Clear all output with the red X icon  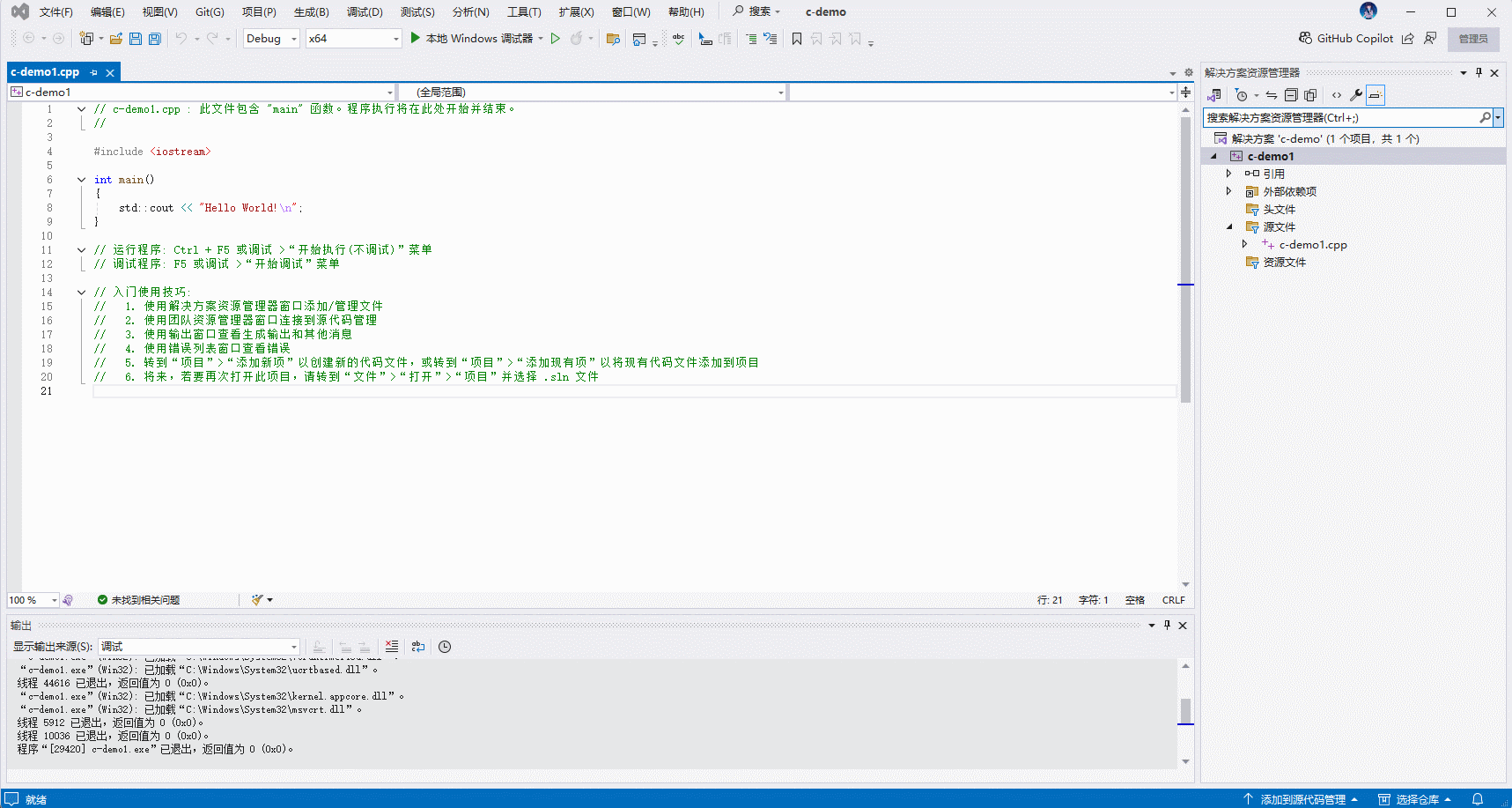click(392, 647)
